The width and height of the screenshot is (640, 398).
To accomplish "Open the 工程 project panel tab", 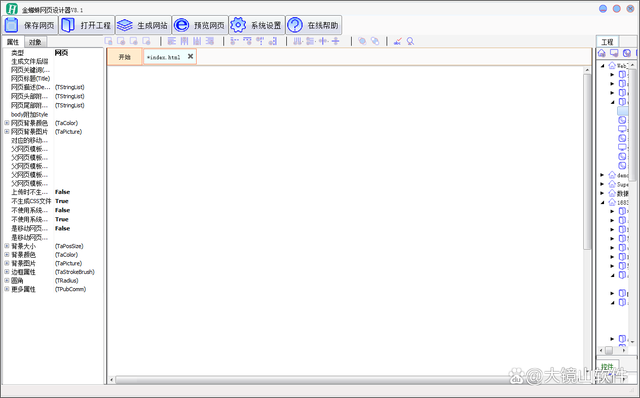I will point(607,42).
